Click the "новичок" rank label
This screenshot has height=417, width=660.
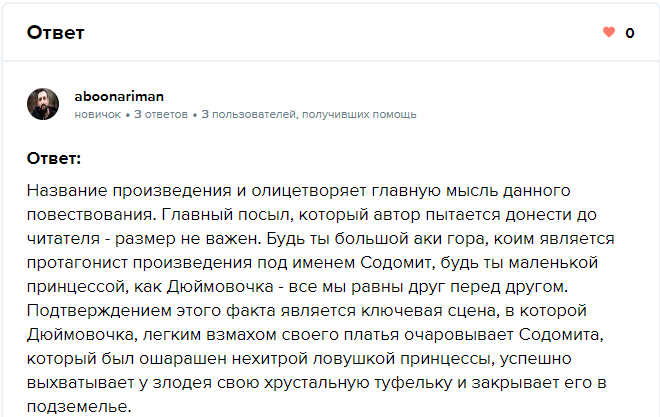(98, 114)
